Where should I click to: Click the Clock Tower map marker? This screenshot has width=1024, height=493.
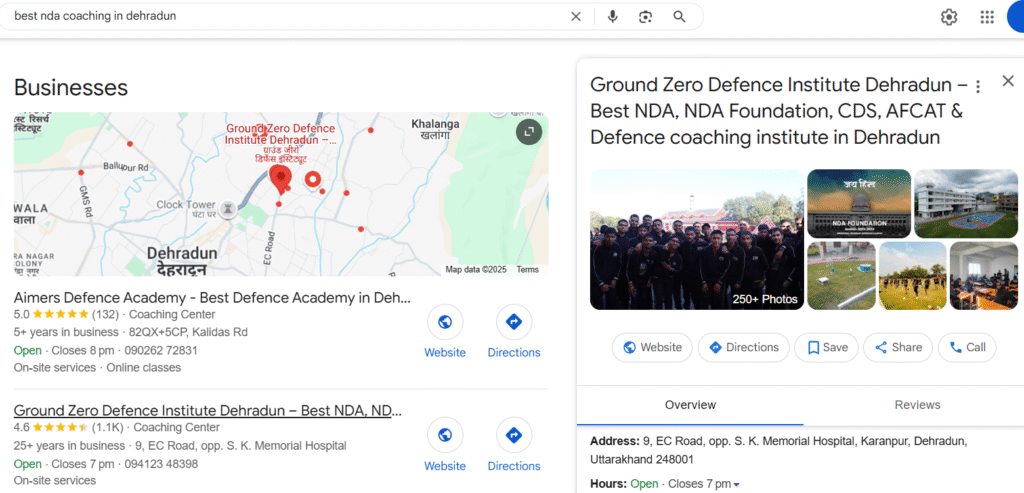point(227,208)
